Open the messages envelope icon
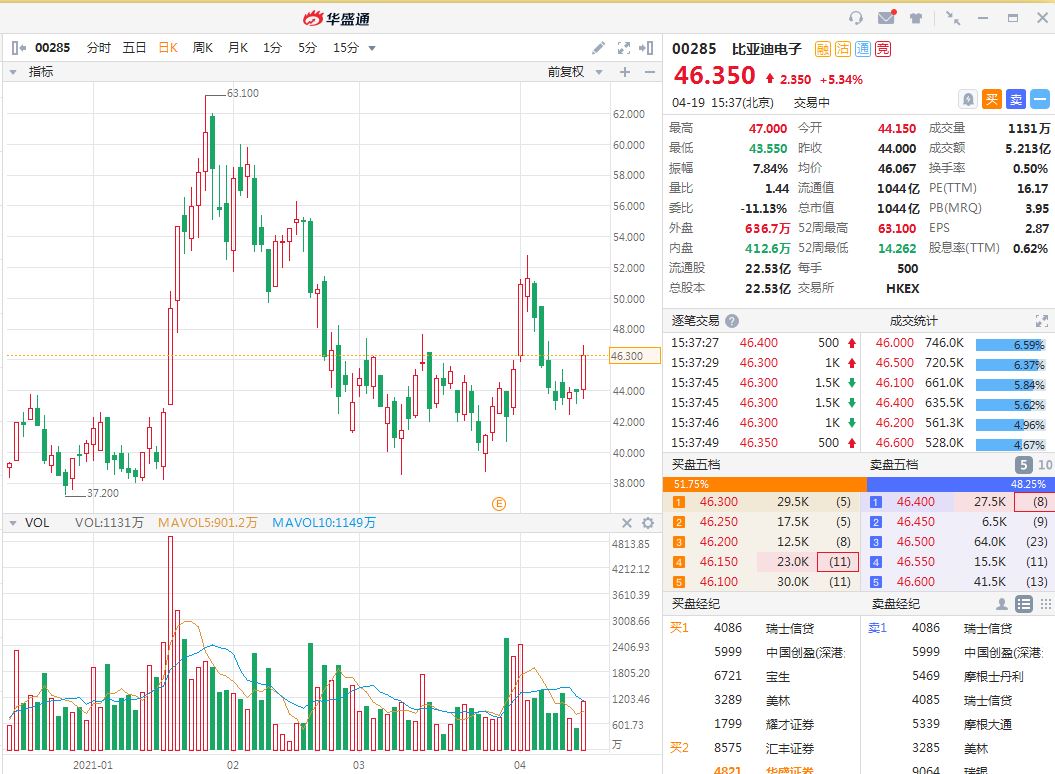 (886, 17)
